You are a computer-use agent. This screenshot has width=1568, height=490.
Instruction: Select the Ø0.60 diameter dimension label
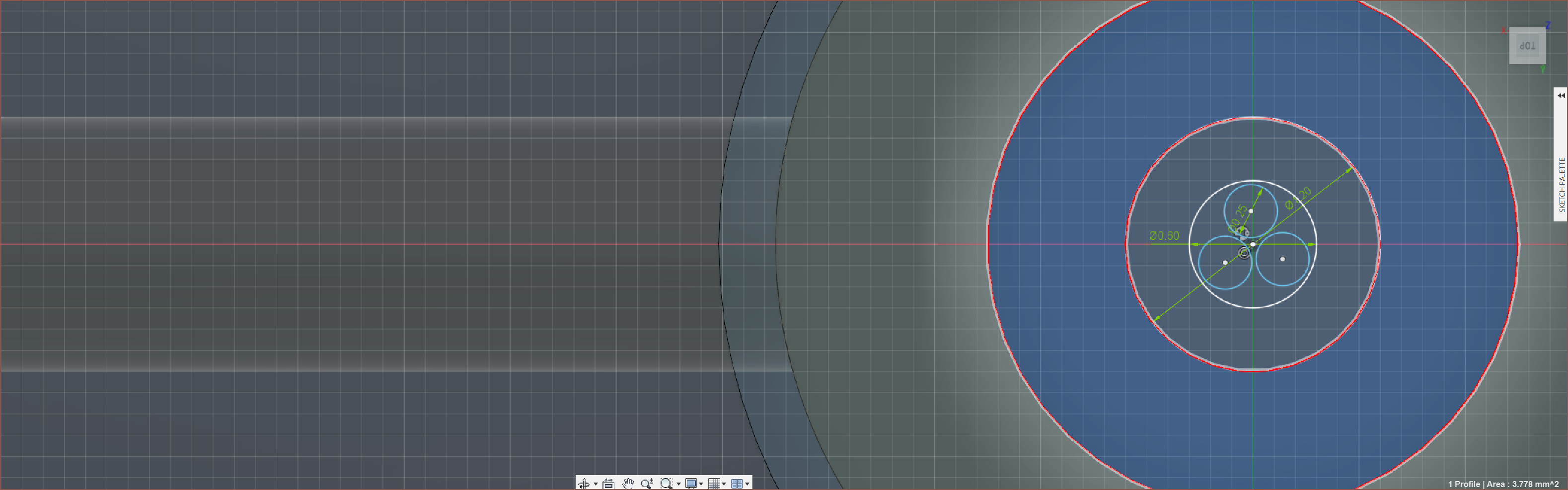tap(1164, 235)
